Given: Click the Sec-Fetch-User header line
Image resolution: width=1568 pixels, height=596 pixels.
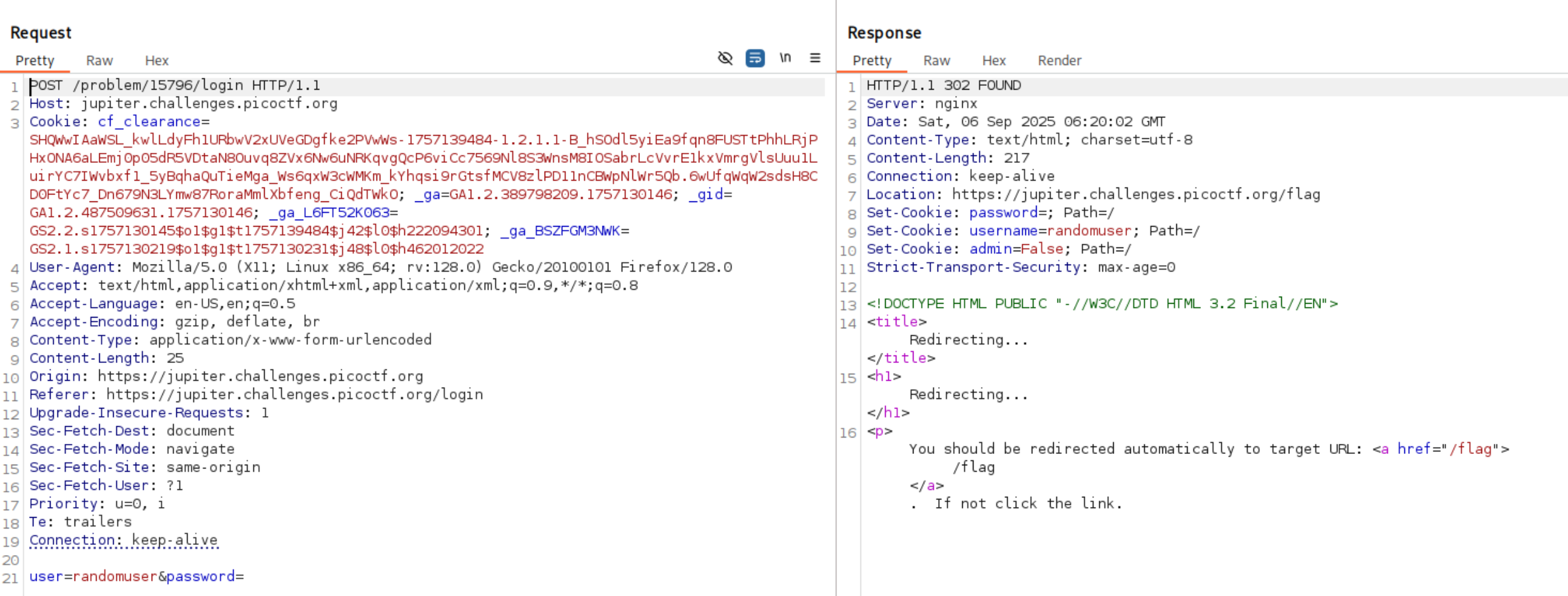Looking at the screenshot, I should pyautogui.click(x=106, y=486).
